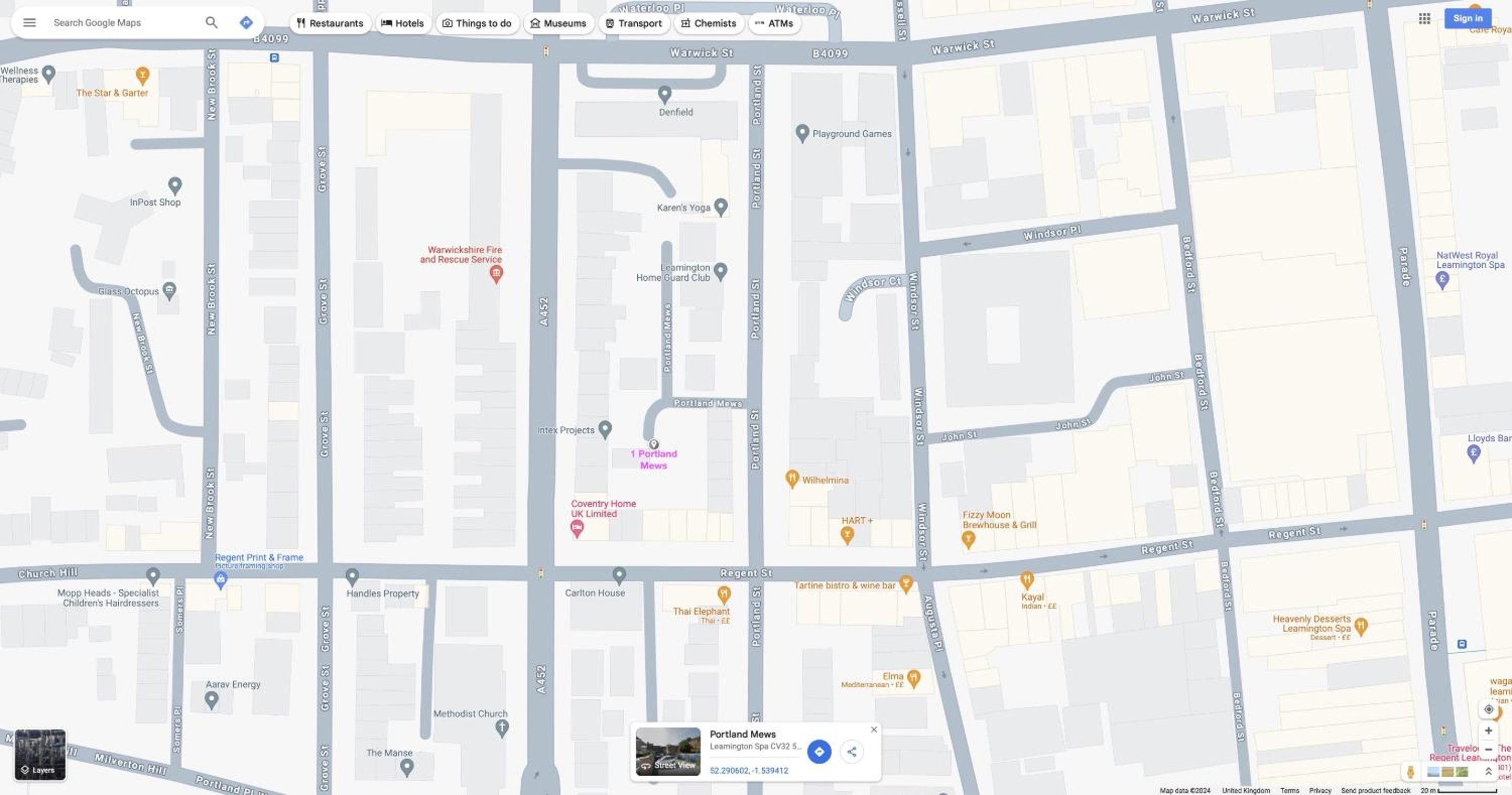
Task: Select the Street View pegman
Action: 1411,772
